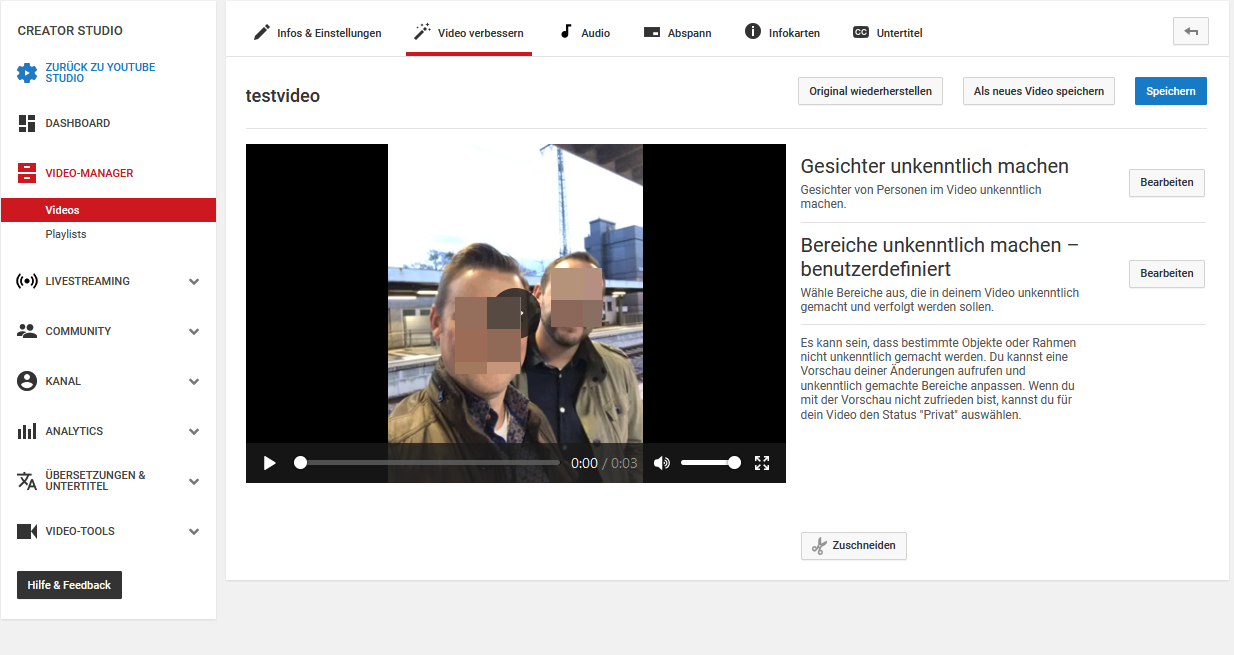1234x655 pixels.
Task: Select the Video verbessern tab
Action: coord(469,33)
